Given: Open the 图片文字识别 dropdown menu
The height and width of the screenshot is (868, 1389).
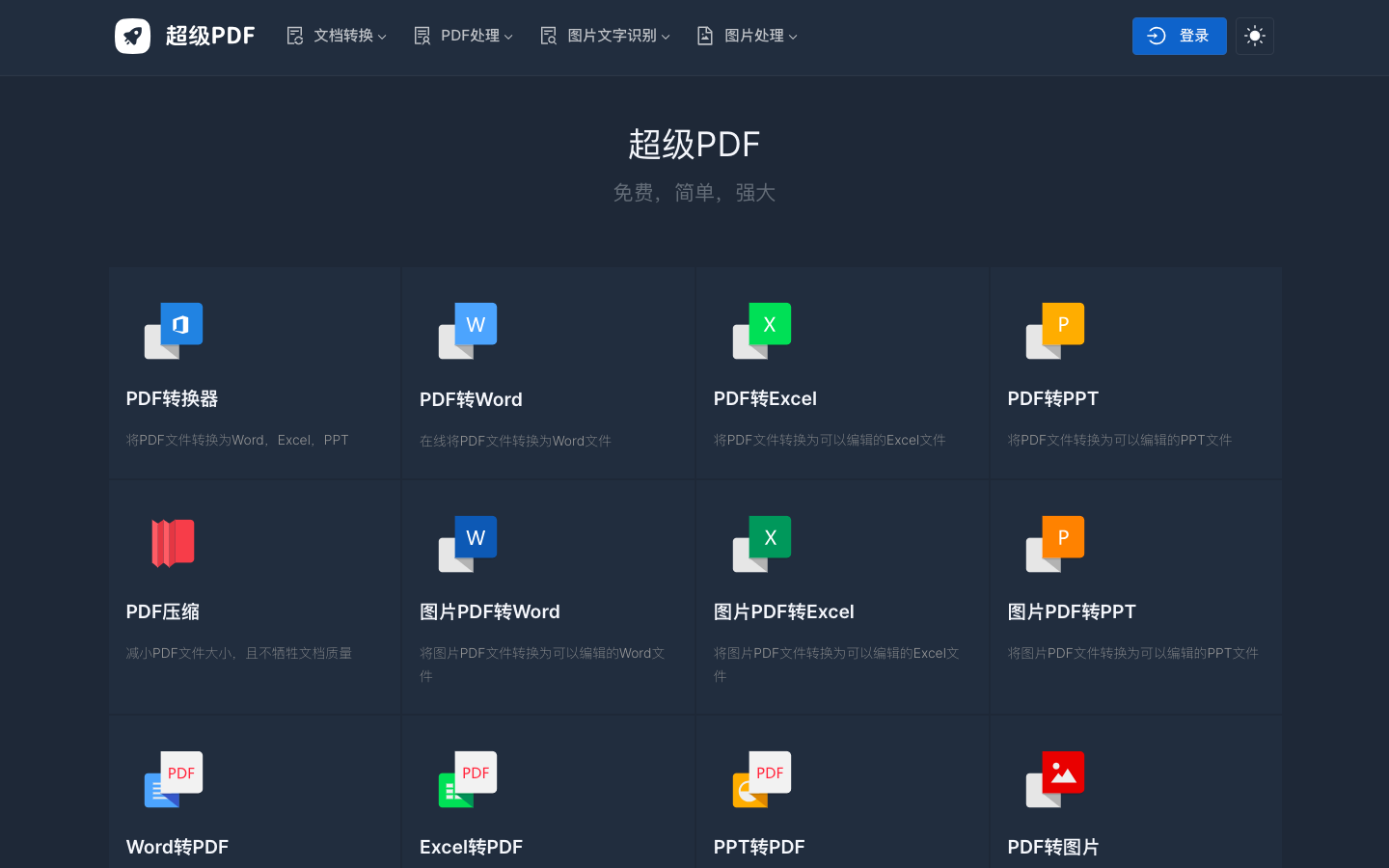Looking at the screenshot, I should point(605,36).
